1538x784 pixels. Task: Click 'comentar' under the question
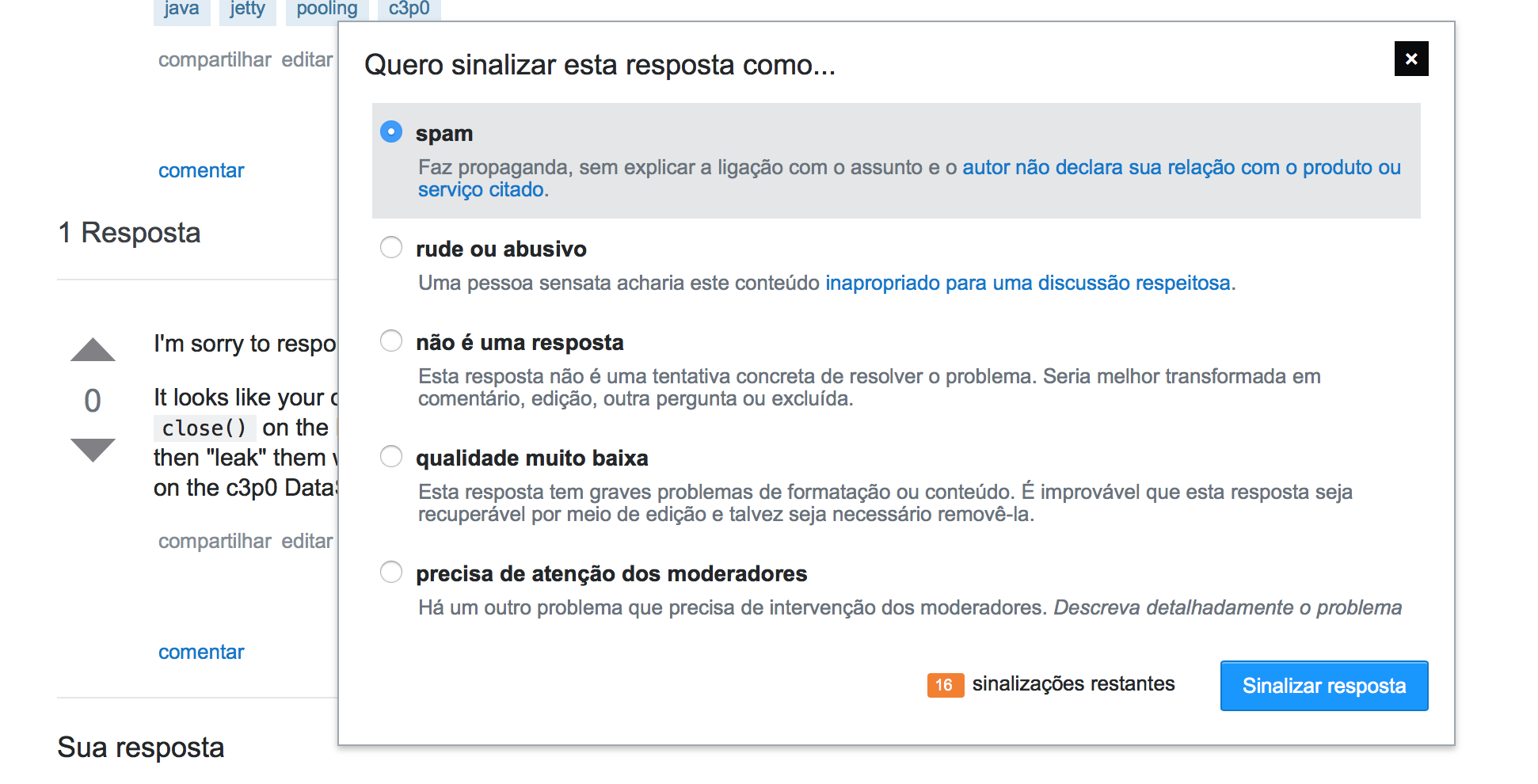201,170
